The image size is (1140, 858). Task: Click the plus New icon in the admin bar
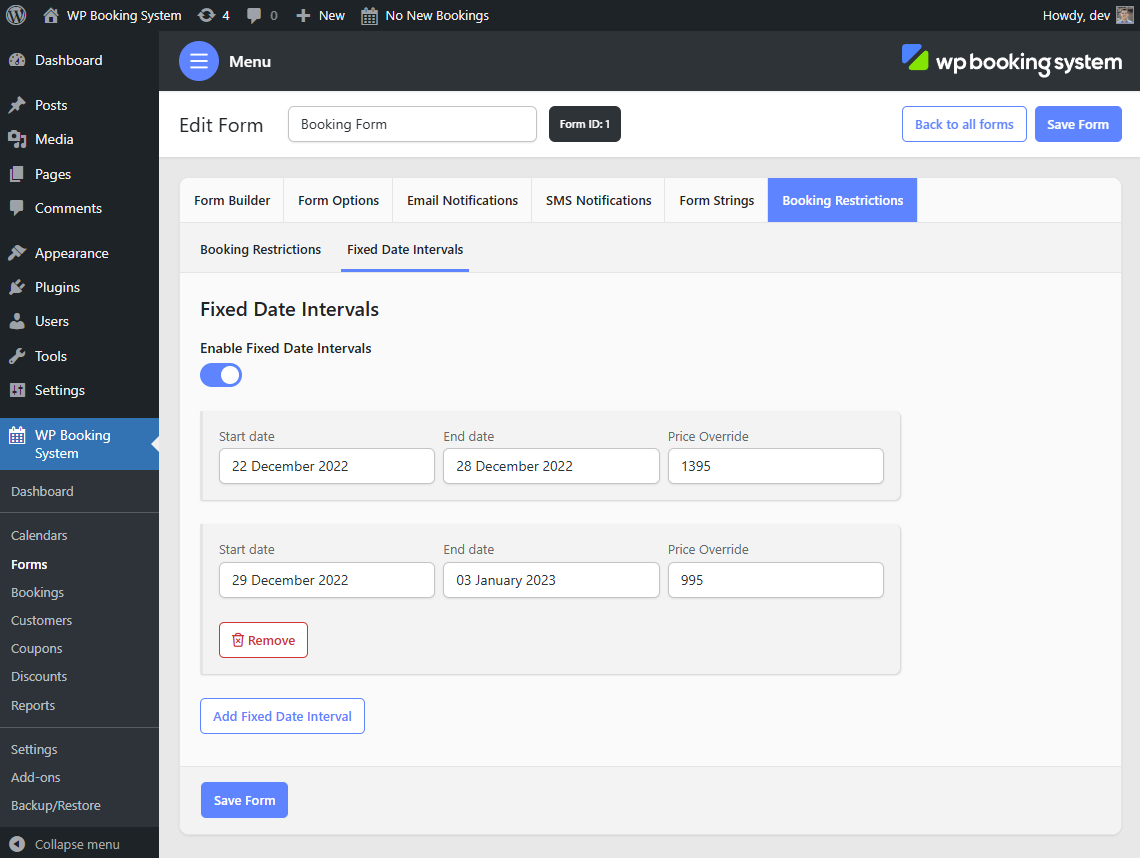coord(303,15)
